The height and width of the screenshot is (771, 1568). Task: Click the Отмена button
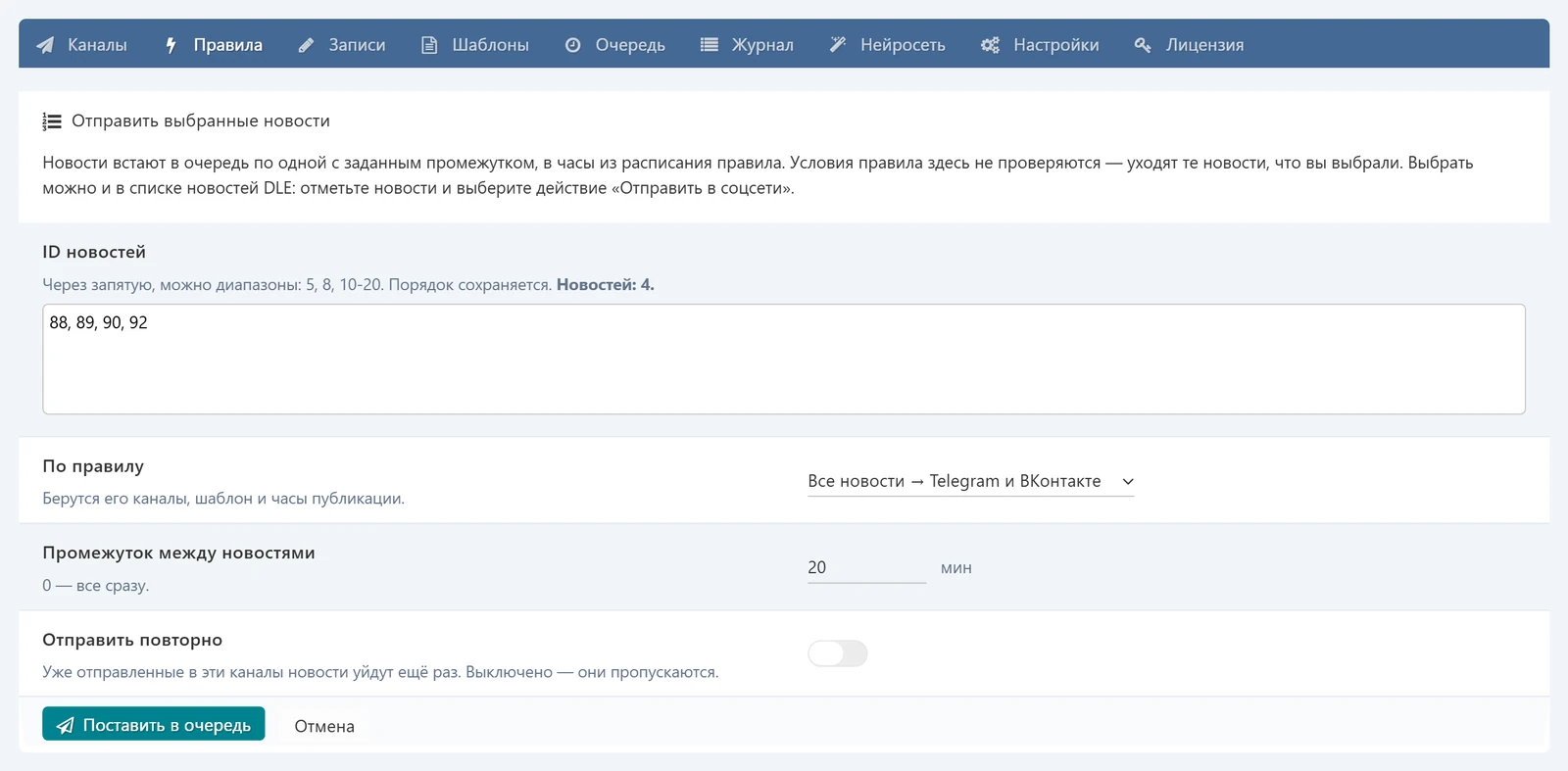324,726
